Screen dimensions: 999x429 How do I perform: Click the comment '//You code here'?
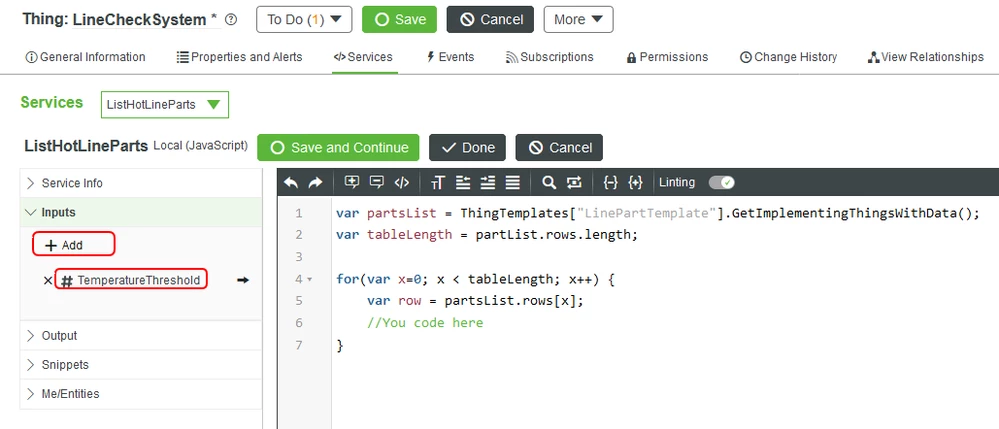[425, 323]
